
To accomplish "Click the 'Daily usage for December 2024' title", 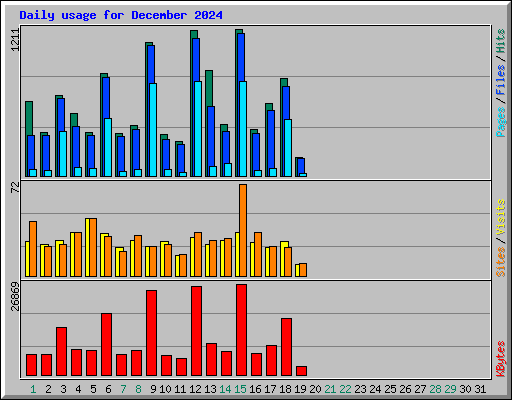I will (121, 15).
